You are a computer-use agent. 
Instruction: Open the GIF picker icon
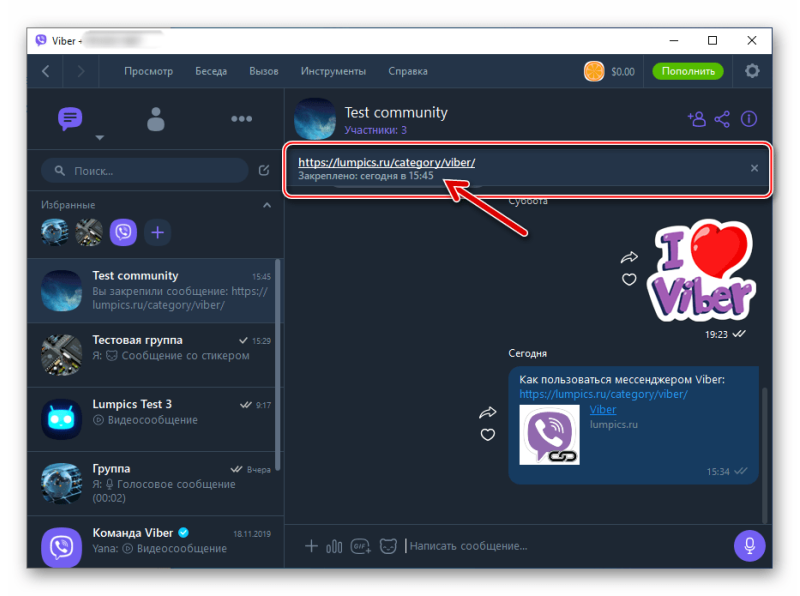point(360,547)
